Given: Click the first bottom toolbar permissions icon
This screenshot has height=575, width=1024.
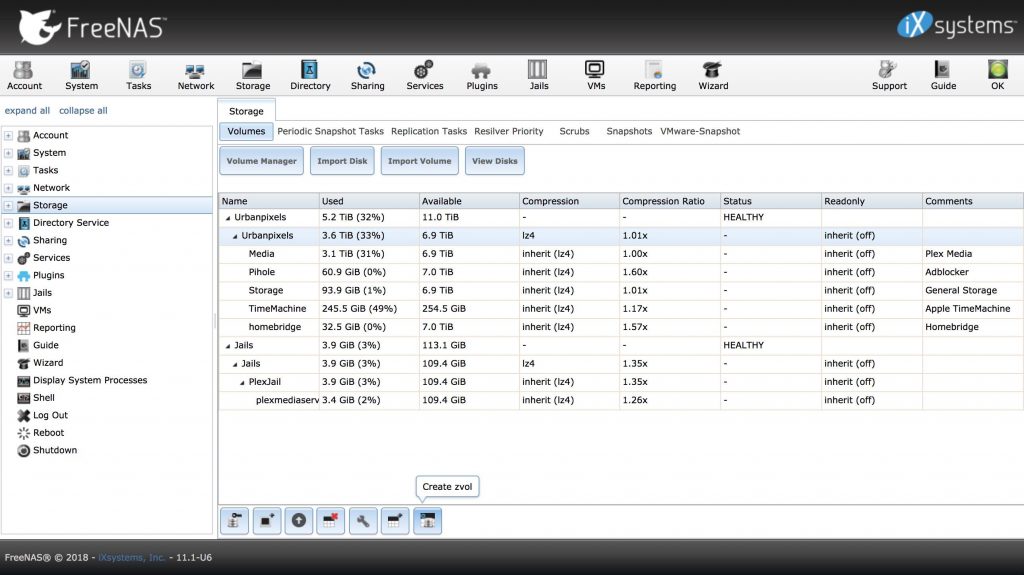Looking at the screenshot, I should (x=234, y=521).
